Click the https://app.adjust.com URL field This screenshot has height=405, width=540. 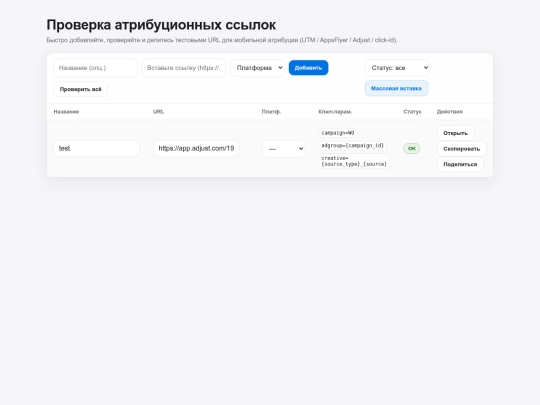(x=196, y=148)
